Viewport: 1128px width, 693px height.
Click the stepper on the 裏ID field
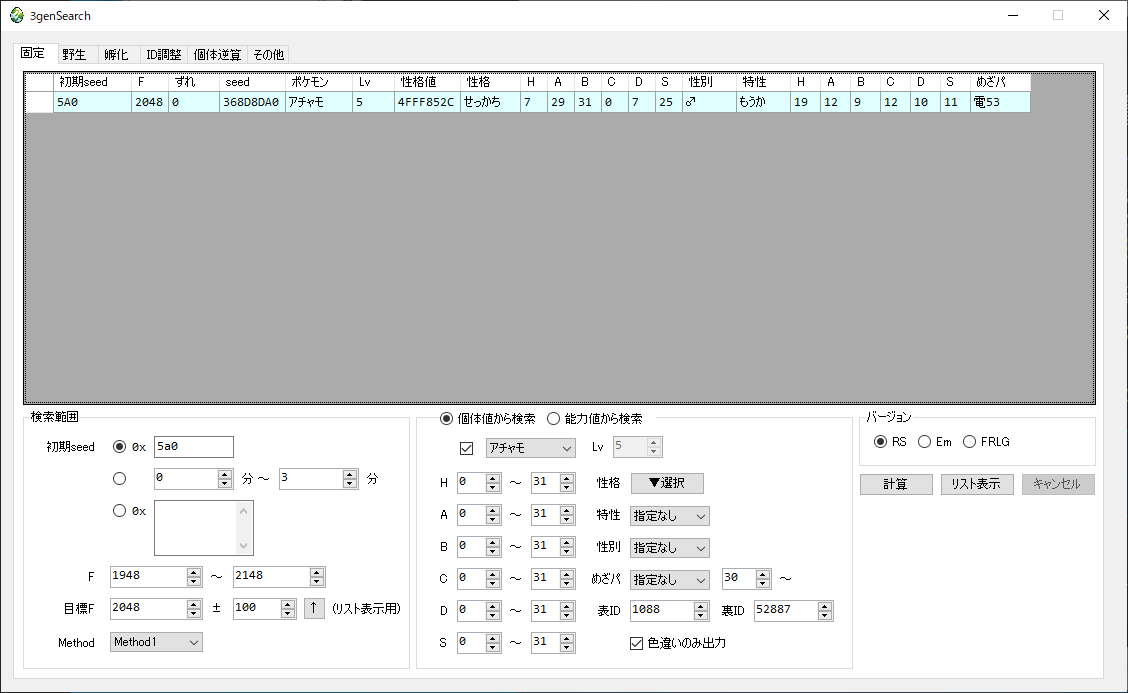[825, 610]
